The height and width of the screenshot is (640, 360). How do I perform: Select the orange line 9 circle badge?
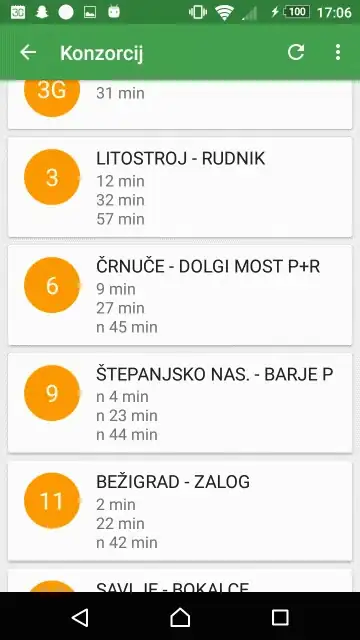click(52, 393)
